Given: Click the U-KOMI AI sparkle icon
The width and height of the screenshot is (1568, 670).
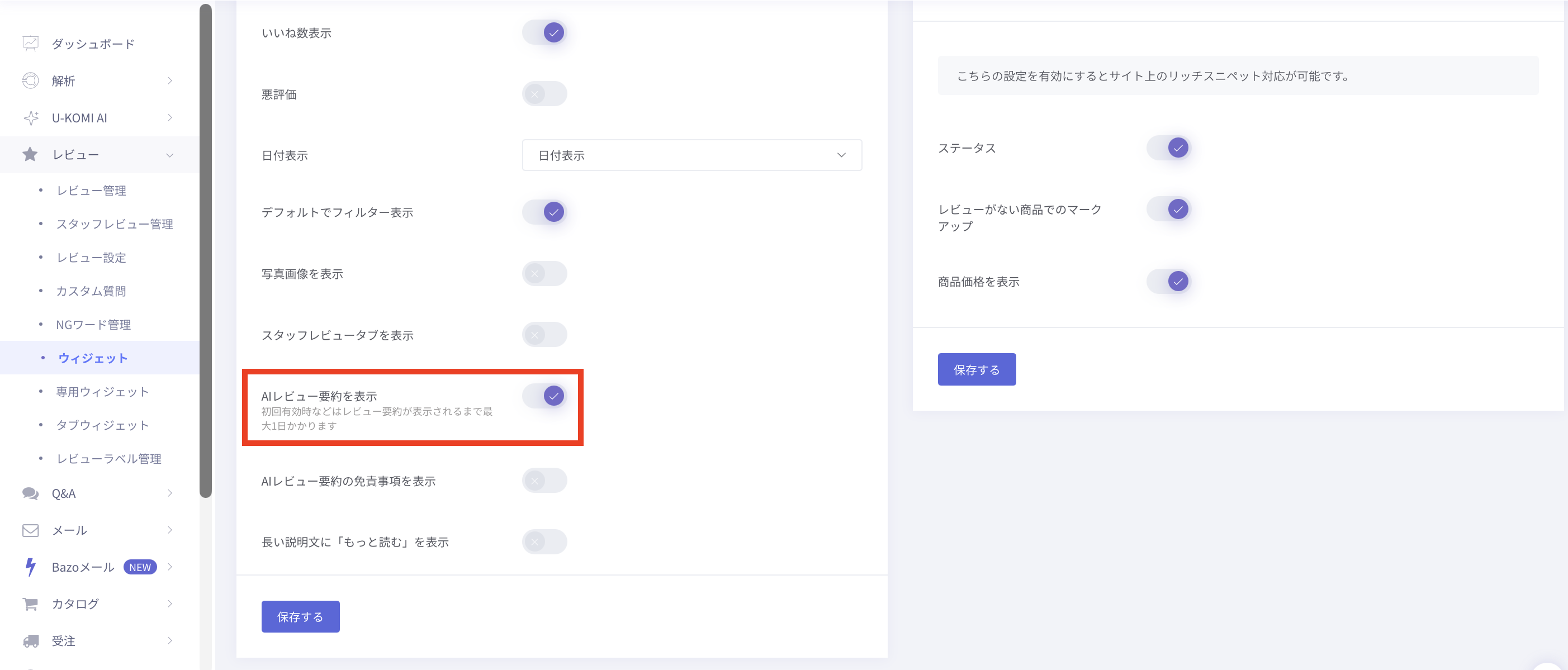Looking at the screenshot, I should 30,118.
